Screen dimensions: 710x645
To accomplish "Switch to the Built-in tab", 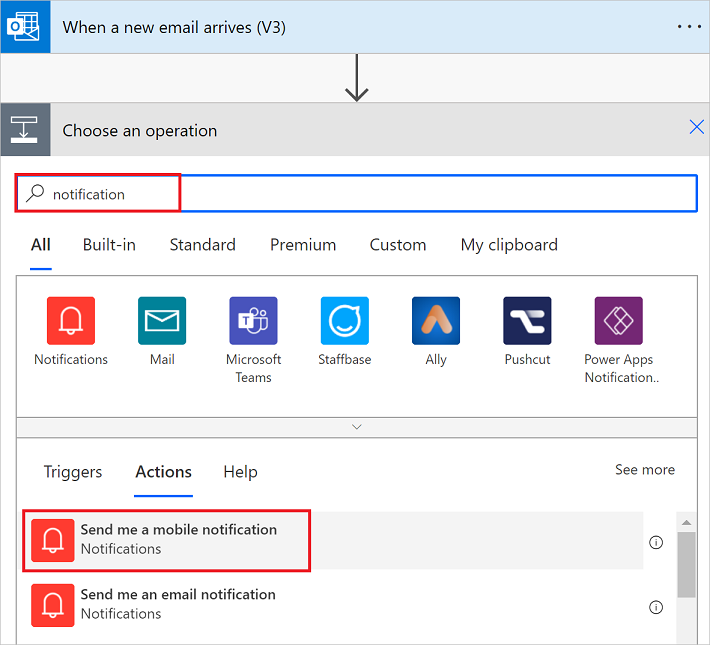I will (x=109, y=245).
